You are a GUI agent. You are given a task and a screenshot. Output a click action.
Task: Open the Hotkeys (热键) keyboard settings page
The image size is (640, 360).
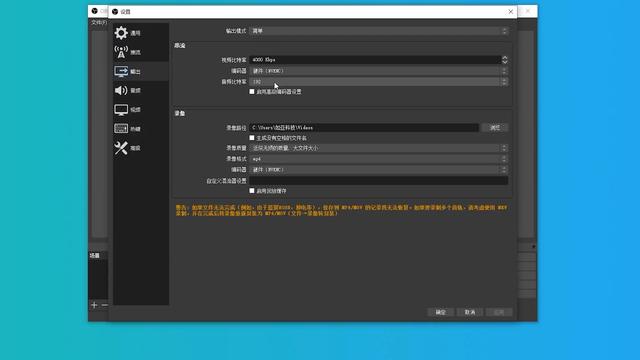[x=140, y=129]
